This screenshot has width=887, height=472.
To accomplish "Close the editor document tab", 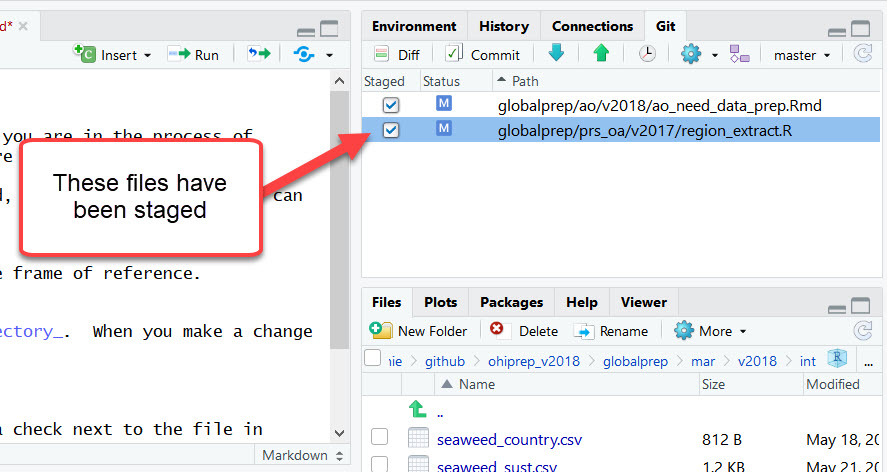I will 23,26.
